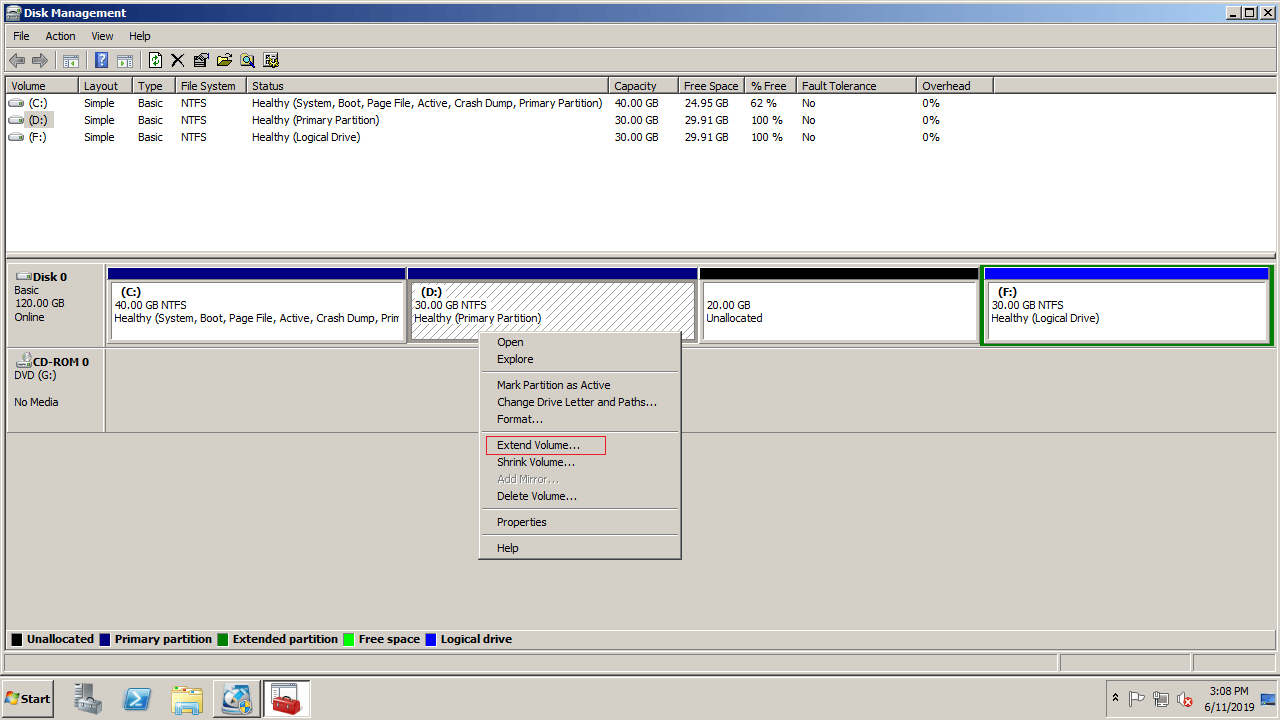
Task: Launch PowerShell from the taskbar
Action: (137, 699)
